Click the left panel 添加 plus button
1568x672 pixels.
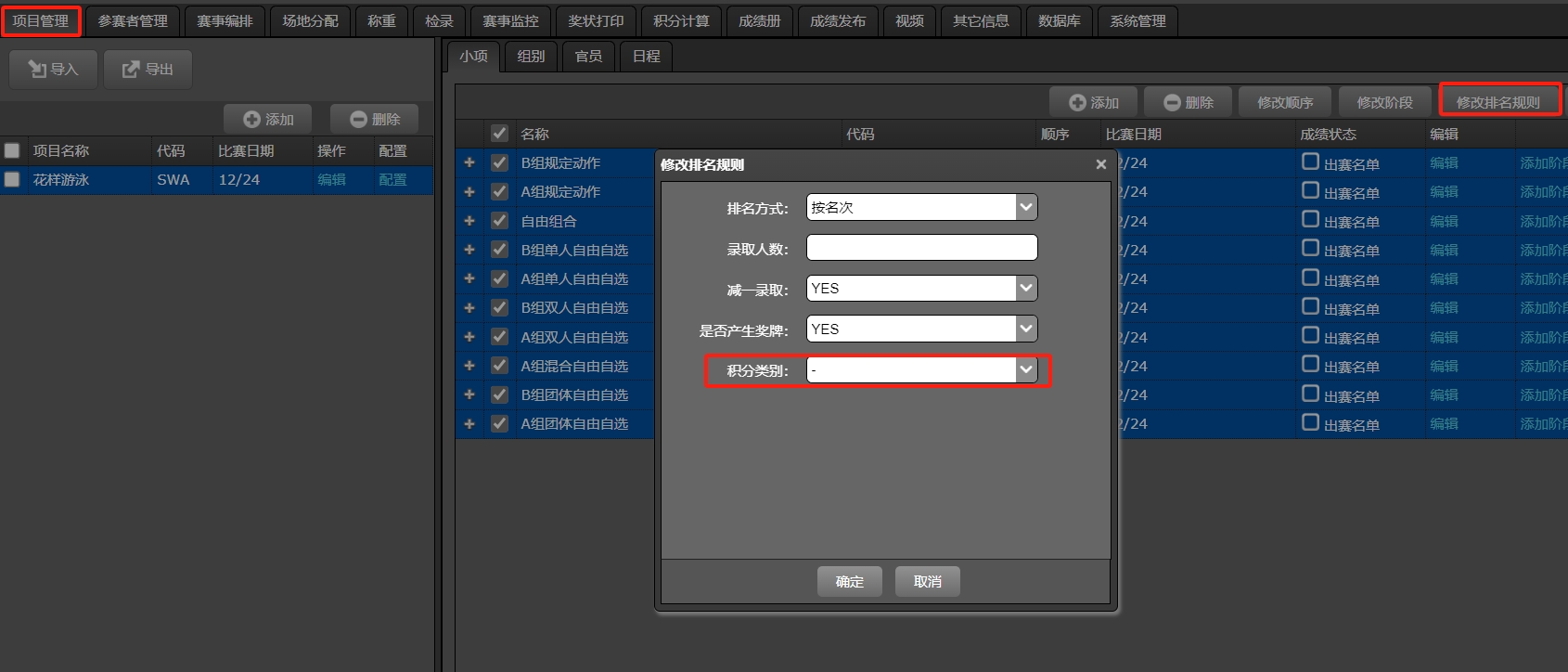coord(268,120)
